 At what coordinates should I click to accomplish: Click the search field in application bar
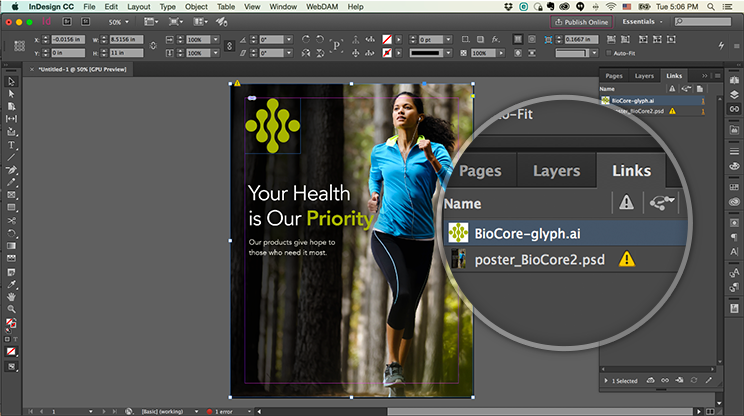pyautogui.click(x=703, y=22)
